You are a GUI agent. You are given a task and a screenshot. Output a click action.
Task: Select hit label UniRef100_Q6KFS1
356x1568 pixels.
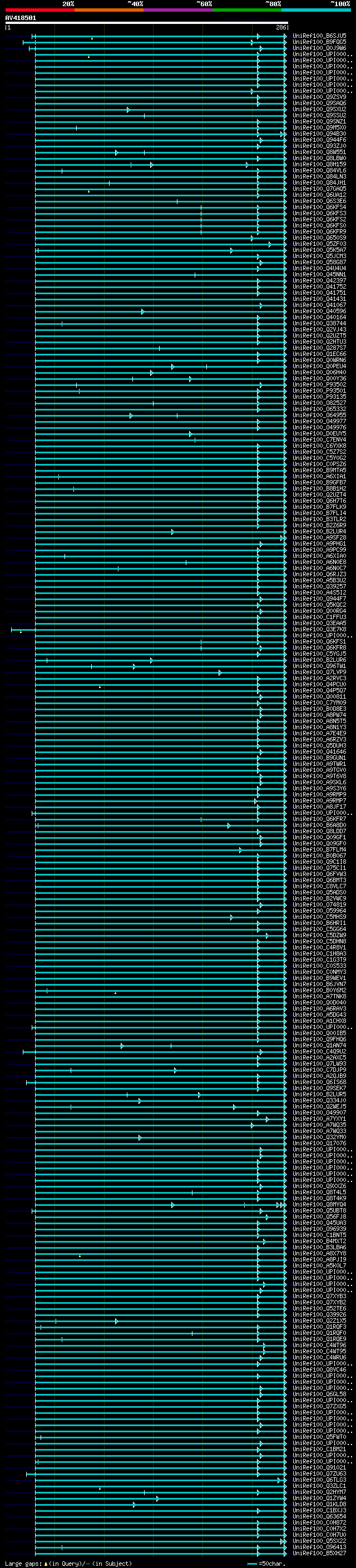[319, 641]
